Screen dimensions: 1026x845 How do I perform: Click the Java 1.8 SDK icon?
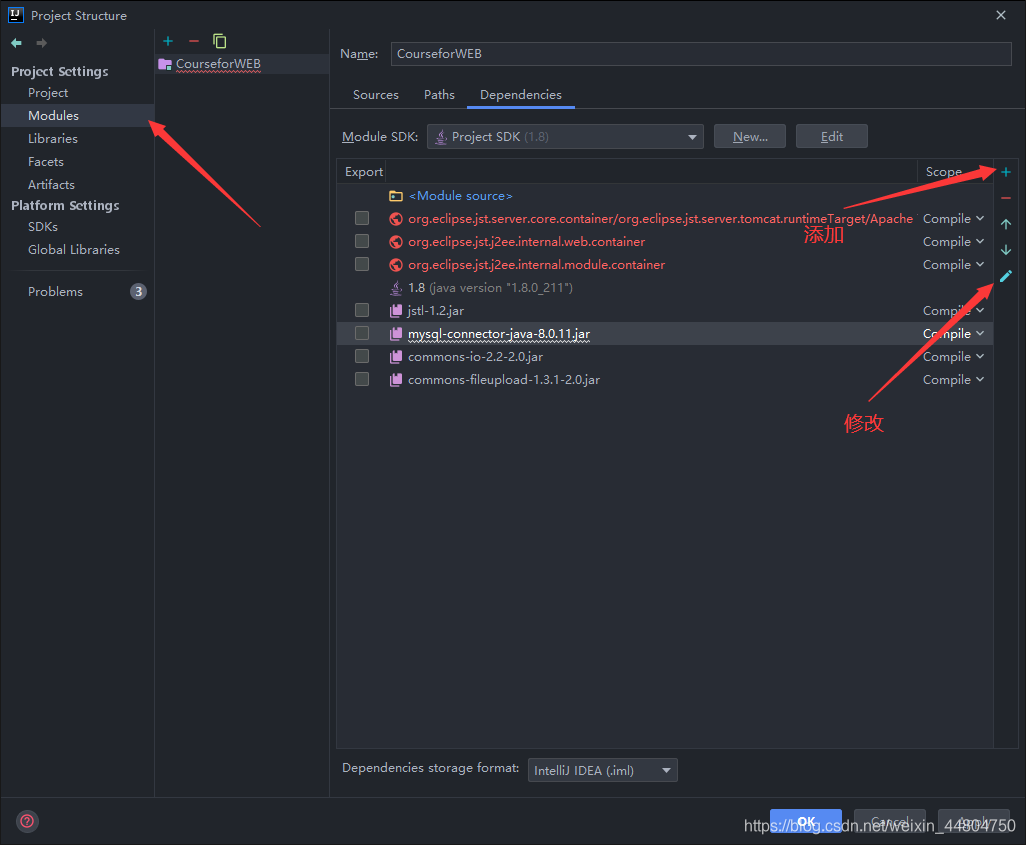pyautogui.click(x=396, y=288)
